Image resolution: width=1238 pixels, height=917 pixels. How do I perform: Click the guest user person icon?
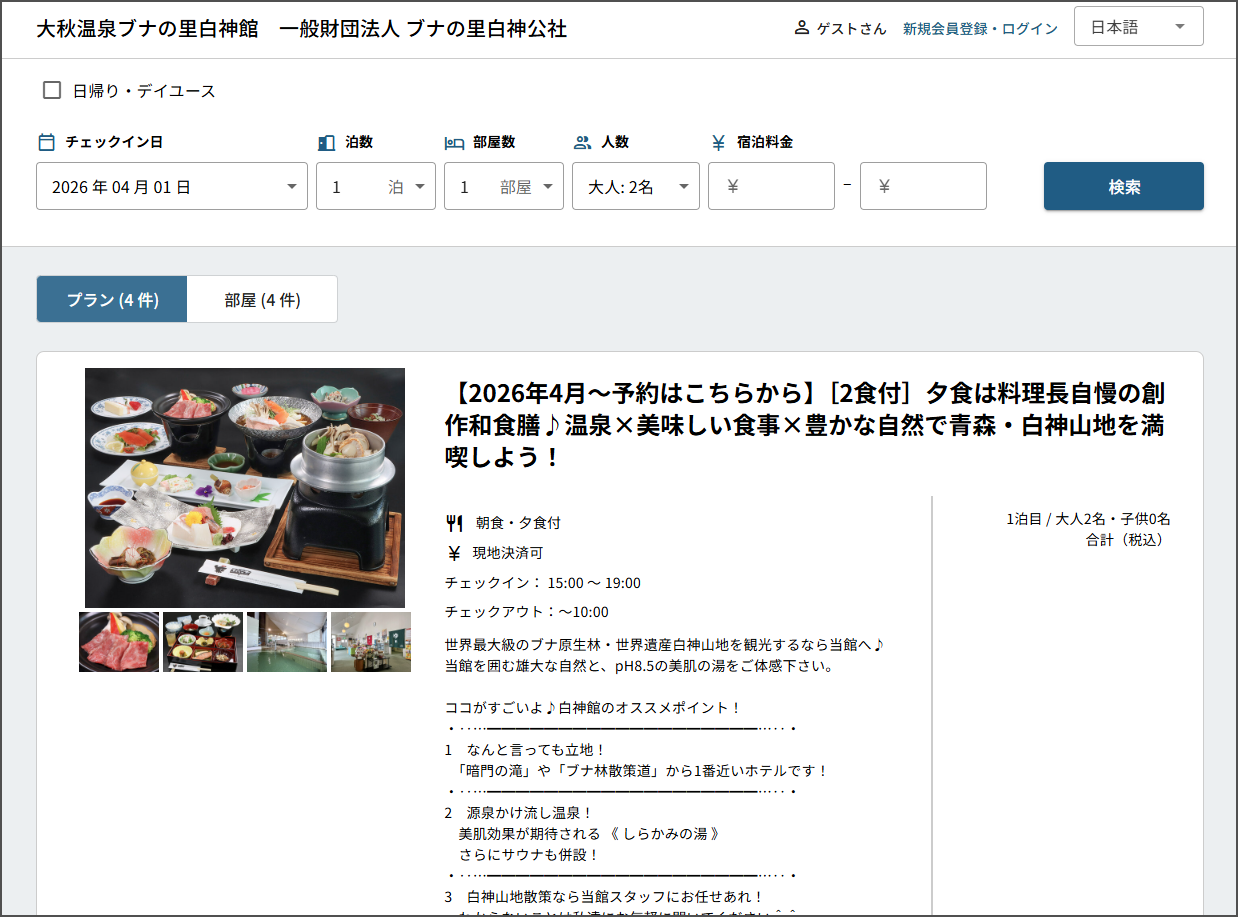801,28
